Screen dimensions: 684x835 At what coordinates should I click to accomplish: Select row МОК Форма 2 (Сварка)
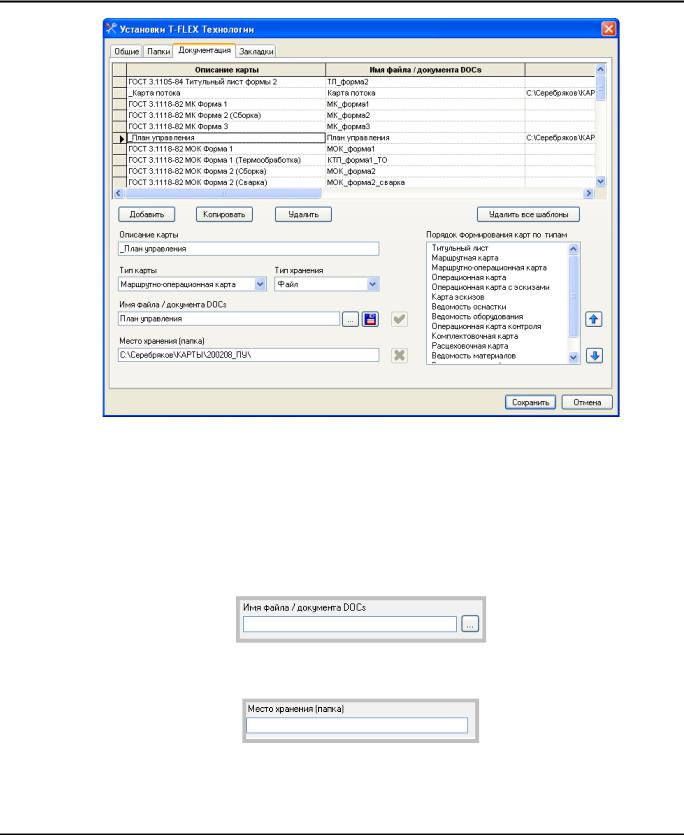coord(226,183)
